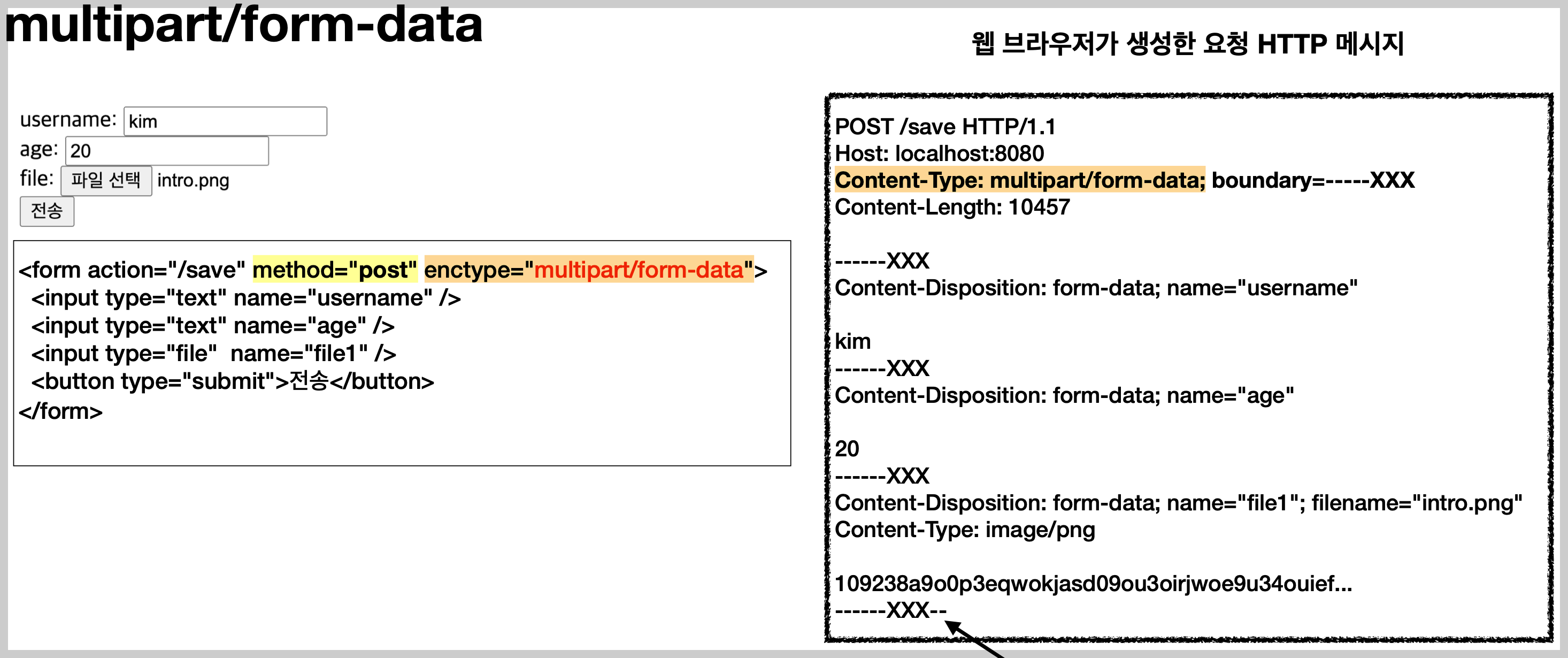1568x658 pixels.
Task: Click the submit button tag code line
Action: tap(233, 381)
